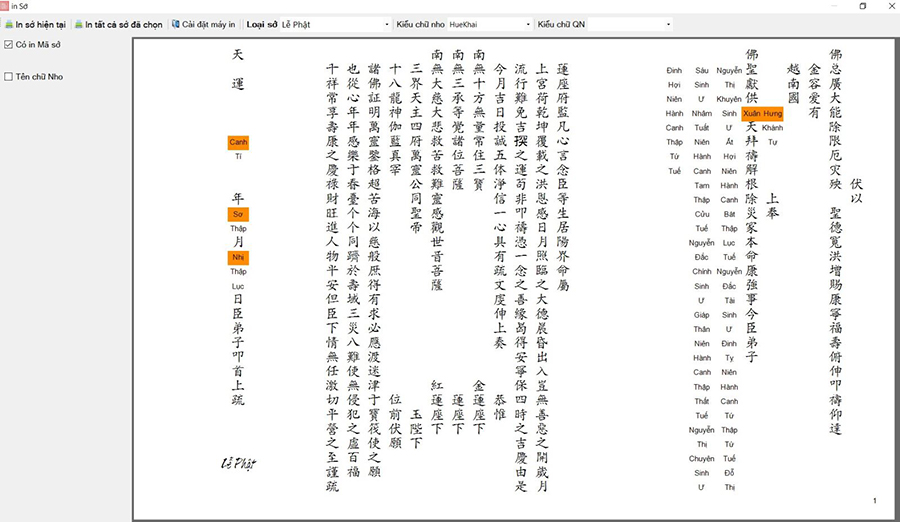Click the 'Tí' text under Canh
This screenshot has width=900, height=522.
point(238,156)
